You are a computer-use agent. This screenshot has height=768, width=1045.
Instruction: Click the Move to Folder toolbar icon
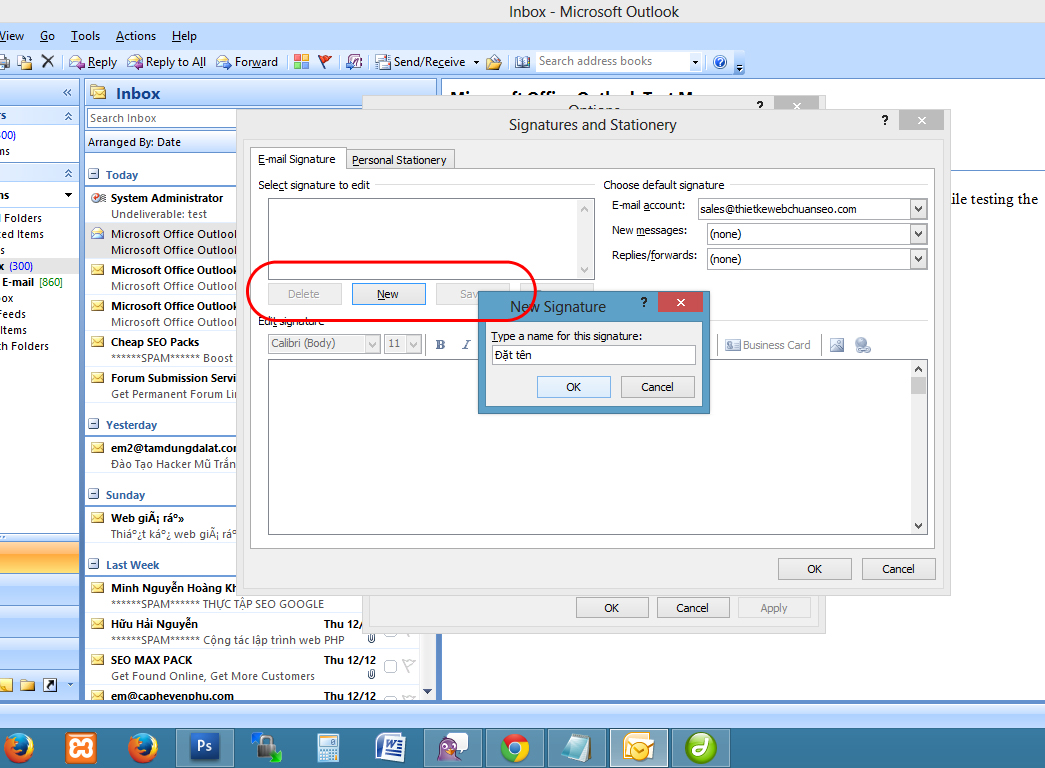tap(25, 62)
